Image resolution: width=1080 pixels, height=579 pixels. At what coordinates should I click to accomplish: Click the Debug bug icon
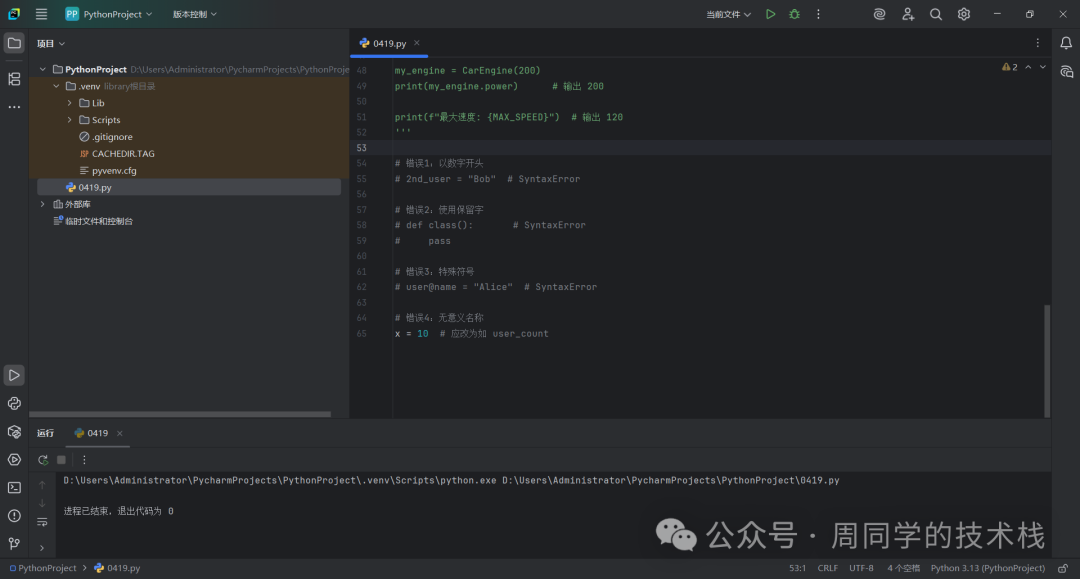794,14
